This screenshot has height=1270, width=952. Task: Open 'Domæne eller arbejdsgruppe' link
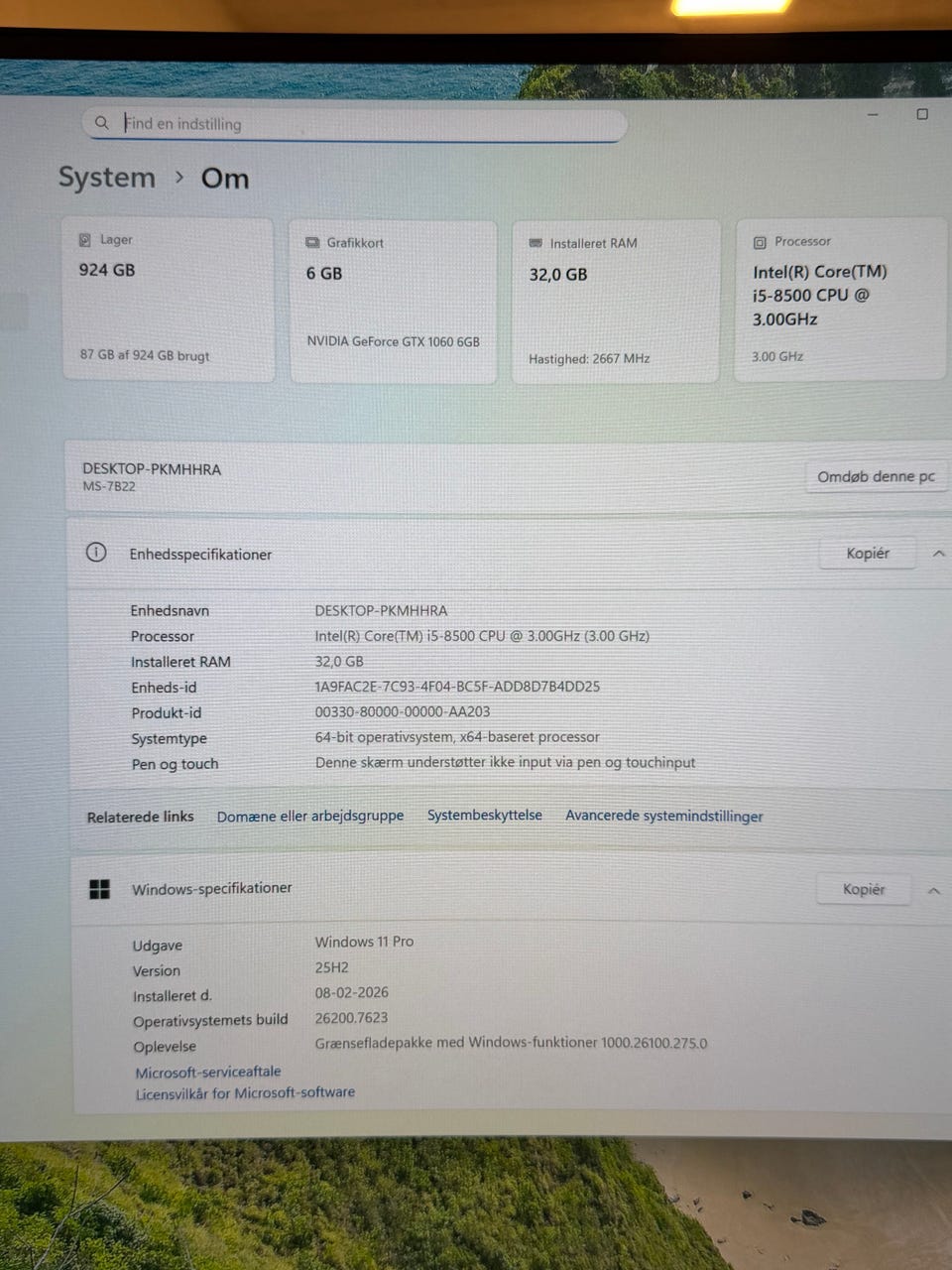pos(310,816)
